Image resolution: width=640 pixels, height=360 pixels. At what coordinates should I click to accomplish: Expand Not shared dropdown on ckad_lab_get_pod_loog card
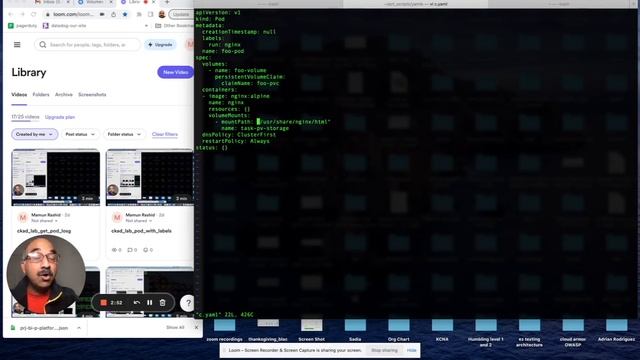click(x=44, y=221)
